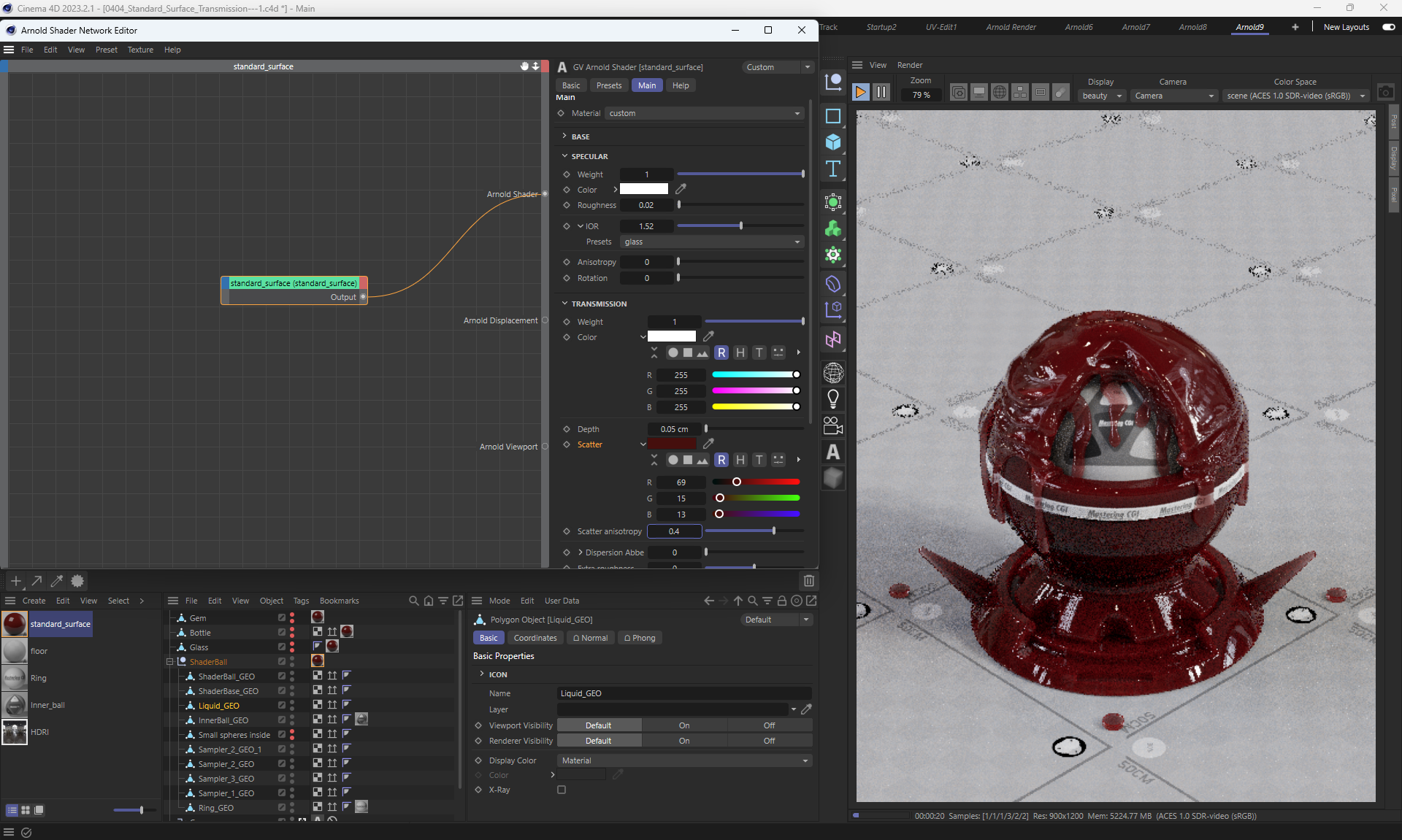The image size is (1402, 840).
Task: Toggle the New Layouts switch
Action: pyautogui.click(x=1388, y=27)
